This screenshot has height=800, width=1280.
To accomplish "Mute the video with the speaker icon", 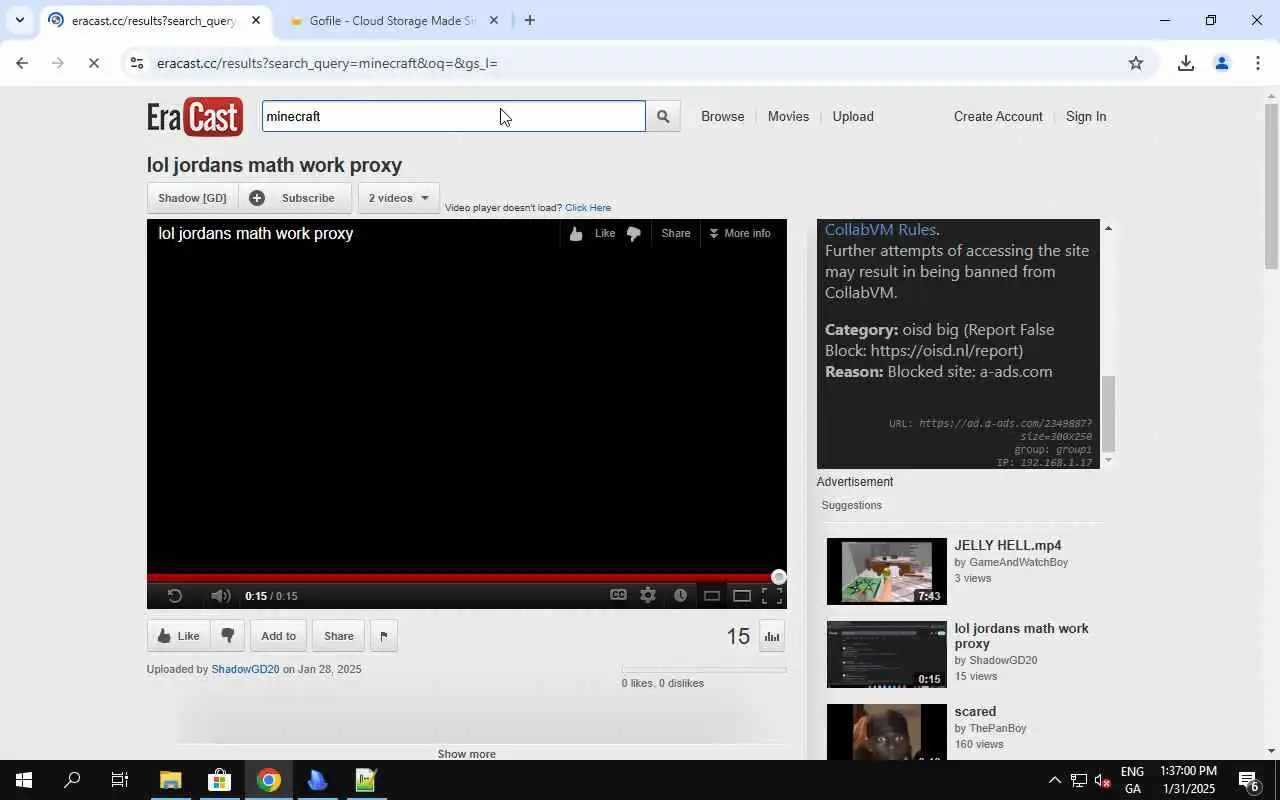I will [220, 596].
